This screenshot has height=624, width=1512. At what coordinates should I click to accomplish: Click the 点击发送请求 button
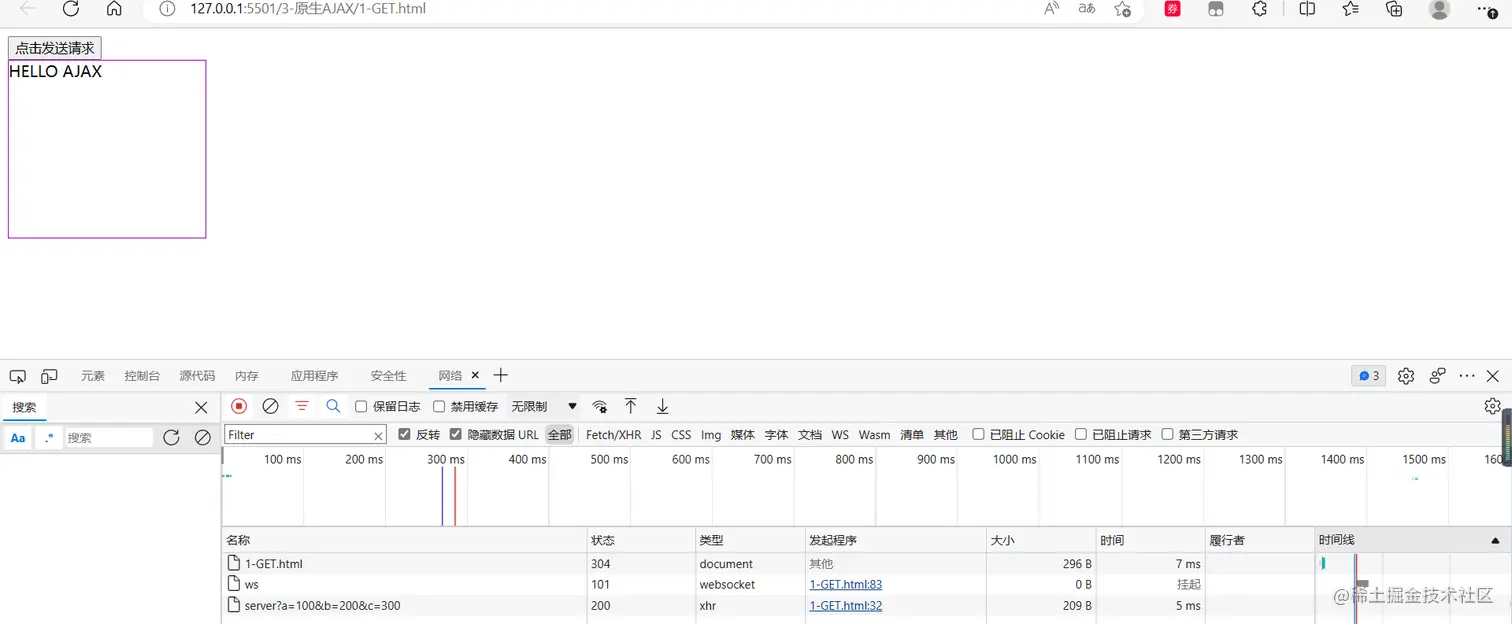pyautogui.click(x=55, y=48)
